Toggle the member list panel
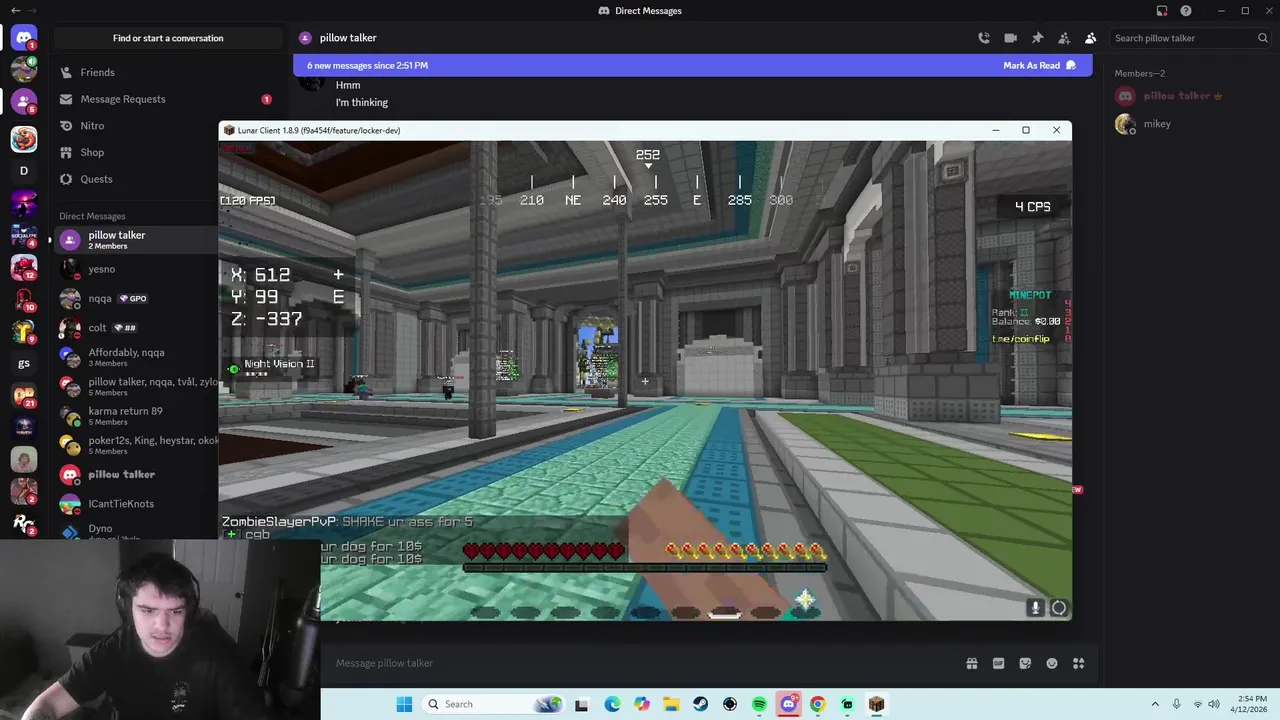The width and height of the screenshot is (1280, 720). [x=1090, y=38]
